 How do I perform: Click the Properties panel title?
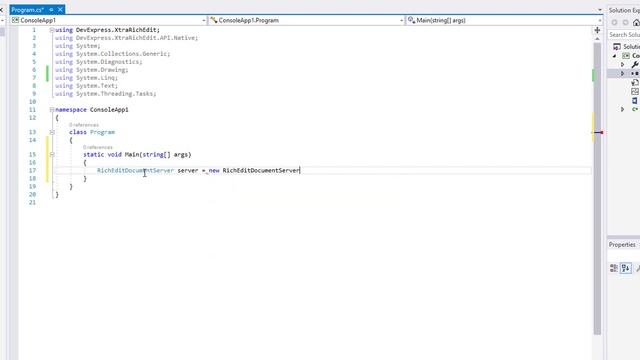[x=622, y=244]
